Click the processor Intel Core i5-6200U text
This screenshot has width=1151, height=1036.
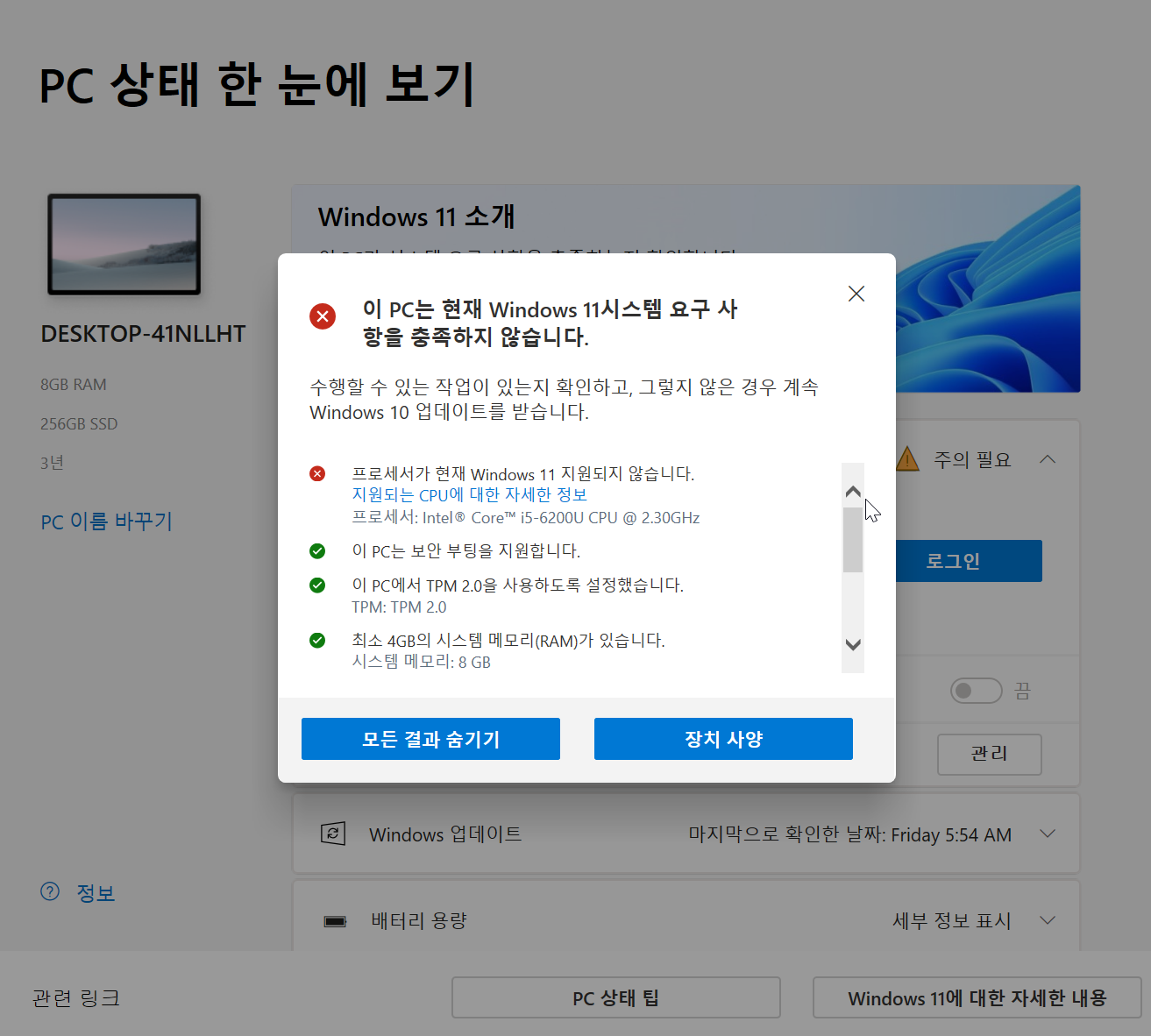pyautogui.click(x=526, y=518)
